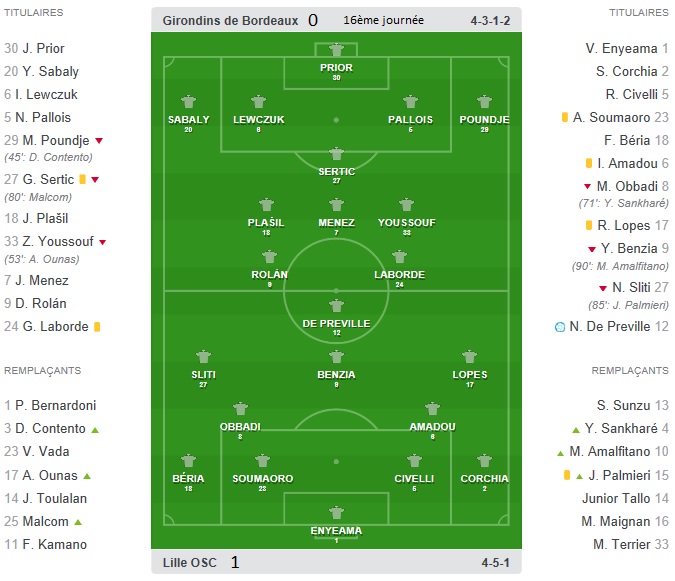Viewport: 675px width, 581px height.
Task: Click the goal ball icon beside N. De Preville
Action: pos(560,327)
